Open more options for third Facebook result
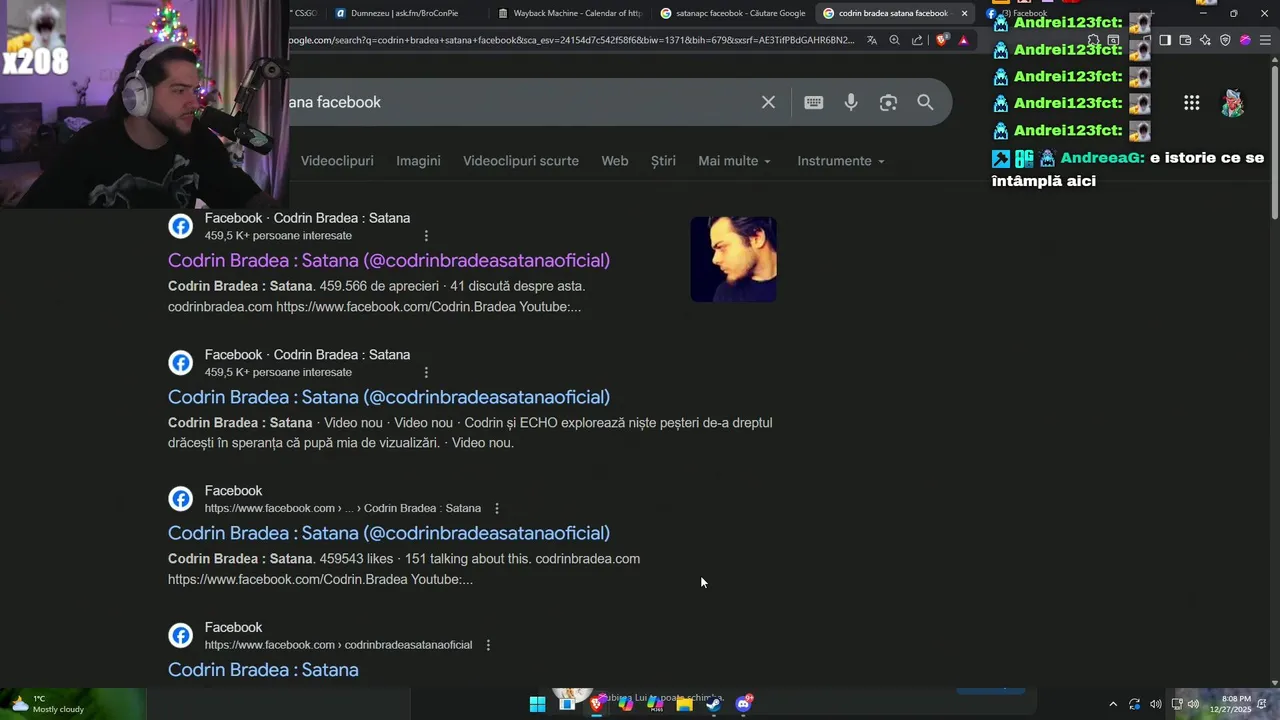The image size is (1280, 720). 497,508
